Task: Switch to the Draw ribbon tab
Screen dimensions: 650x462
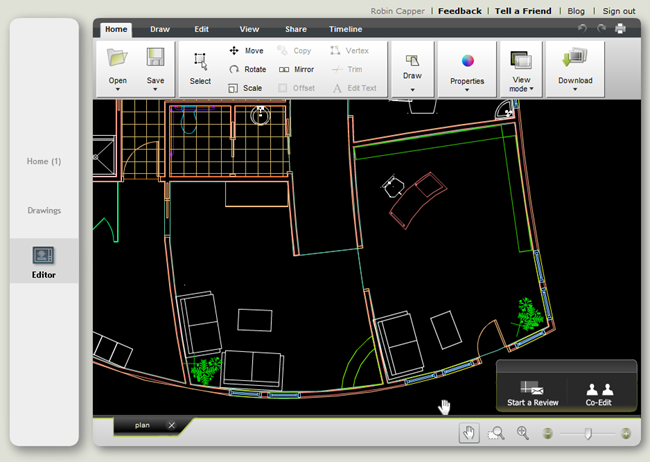Action: 158,30
